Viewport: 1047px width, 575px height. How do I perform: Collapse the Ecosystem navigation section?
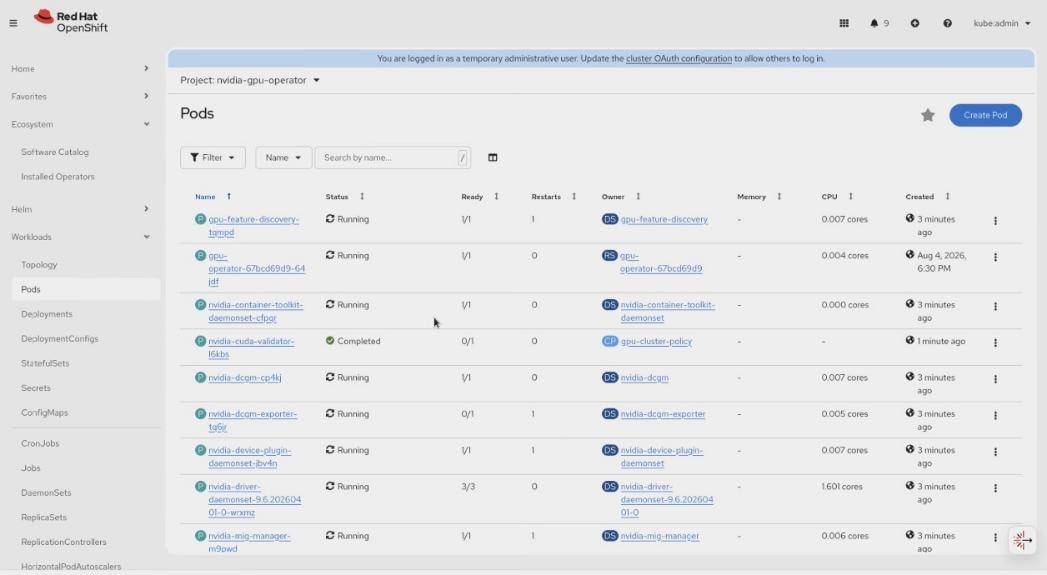(x=80, y=124)
